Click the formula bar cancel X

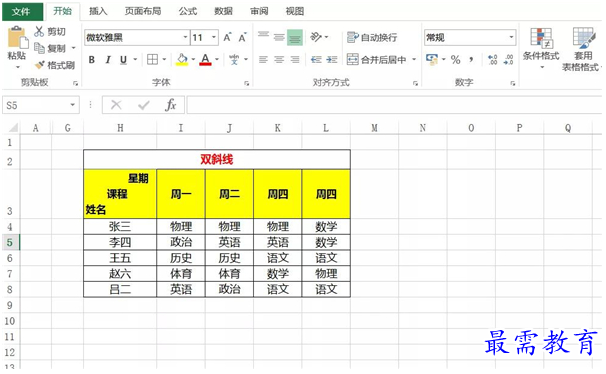coord(116,105)
